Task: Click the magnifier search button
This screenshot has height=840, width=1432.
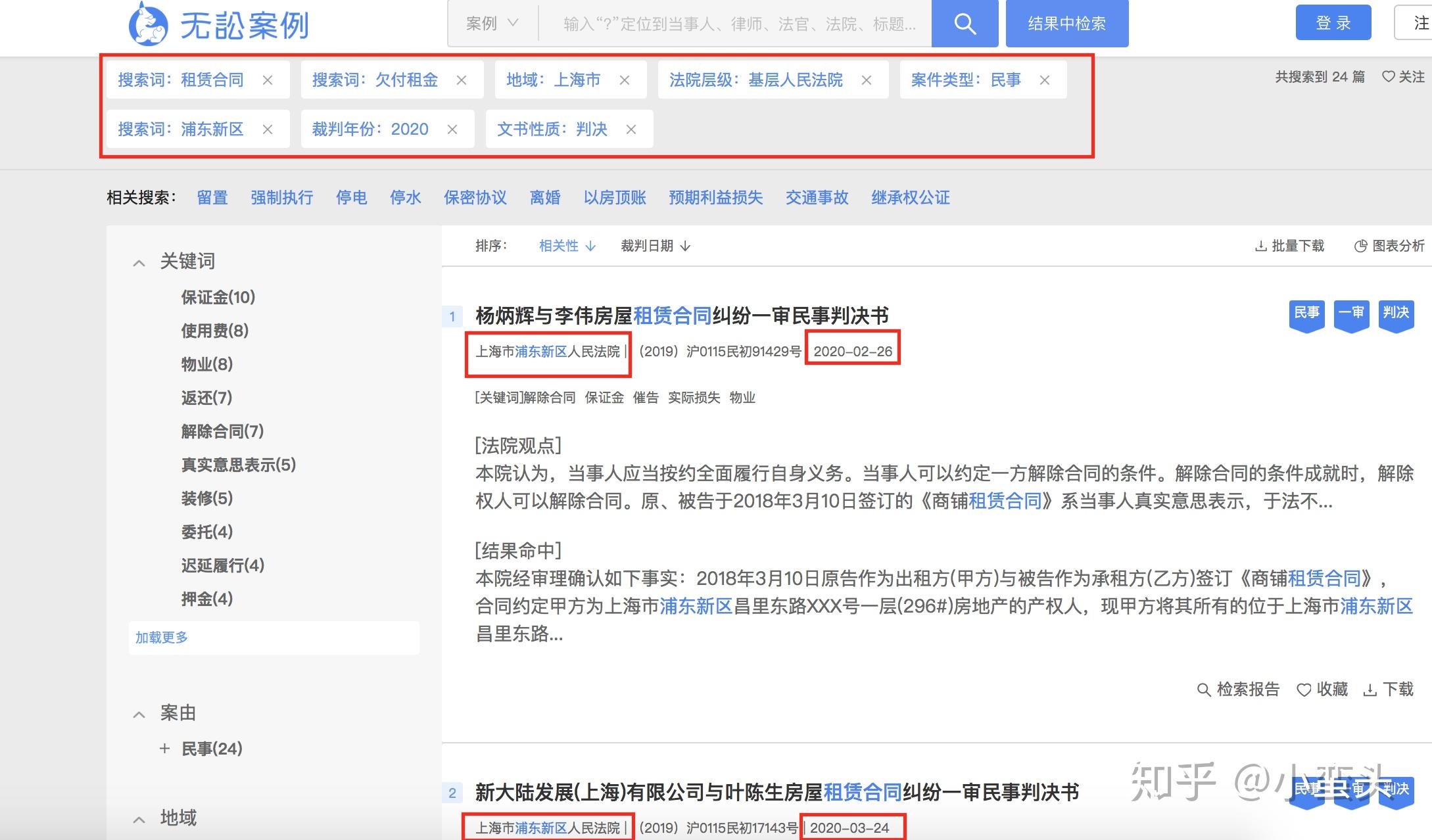Action: 965,24
